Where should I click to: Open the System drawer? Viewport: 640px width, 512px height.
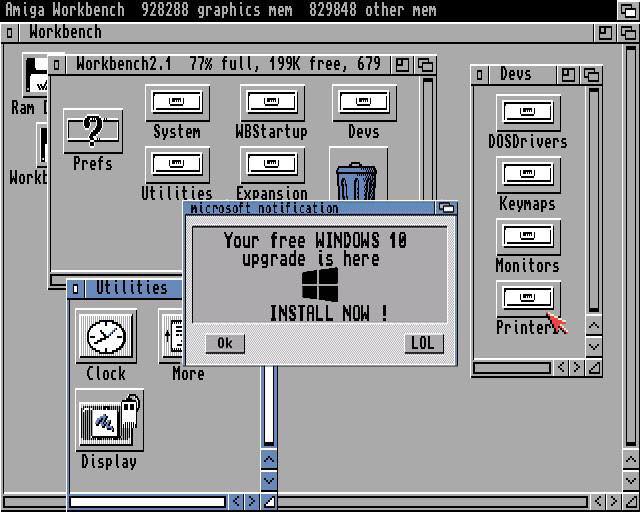pyautogui.click(x=176, y=102)
